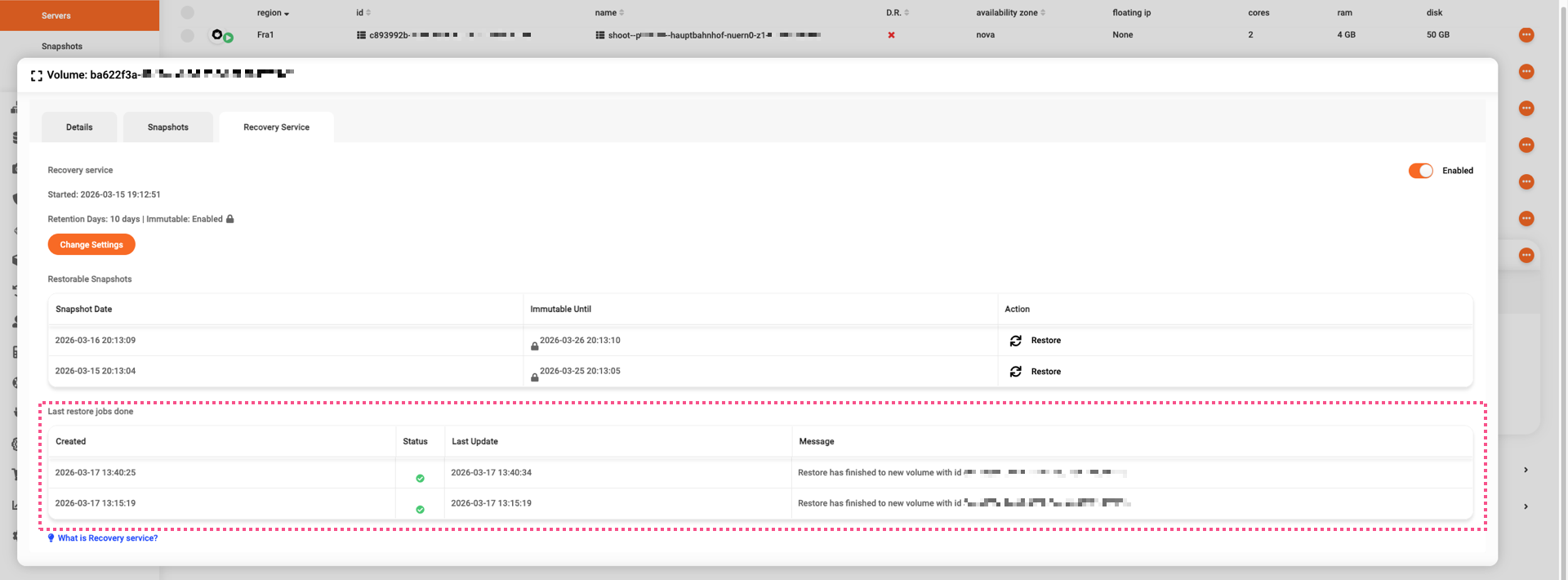Image resolution: width=1568 pixels, height=580 pixels.
Task: Select Servers in the left sidebar
Action: tap(56, 16)
